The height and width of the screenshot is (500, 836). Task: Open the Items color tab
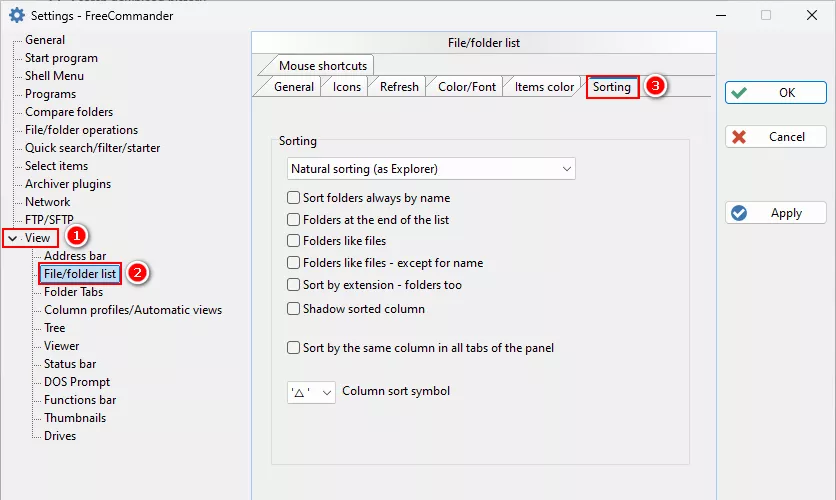[544, 87]
